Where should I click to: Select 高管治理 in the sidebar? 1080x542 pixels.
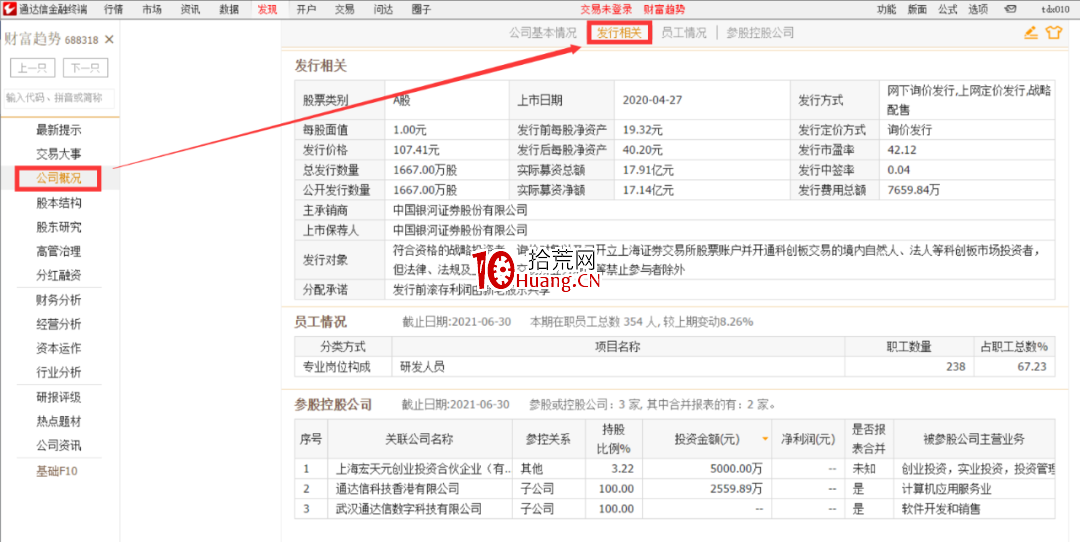click(x=59, y=251)
